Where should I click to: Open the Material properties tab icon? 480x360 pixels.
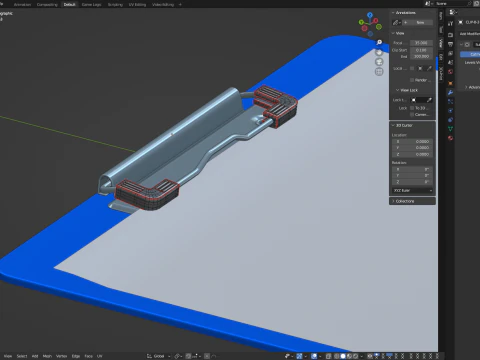pos(450,138)
